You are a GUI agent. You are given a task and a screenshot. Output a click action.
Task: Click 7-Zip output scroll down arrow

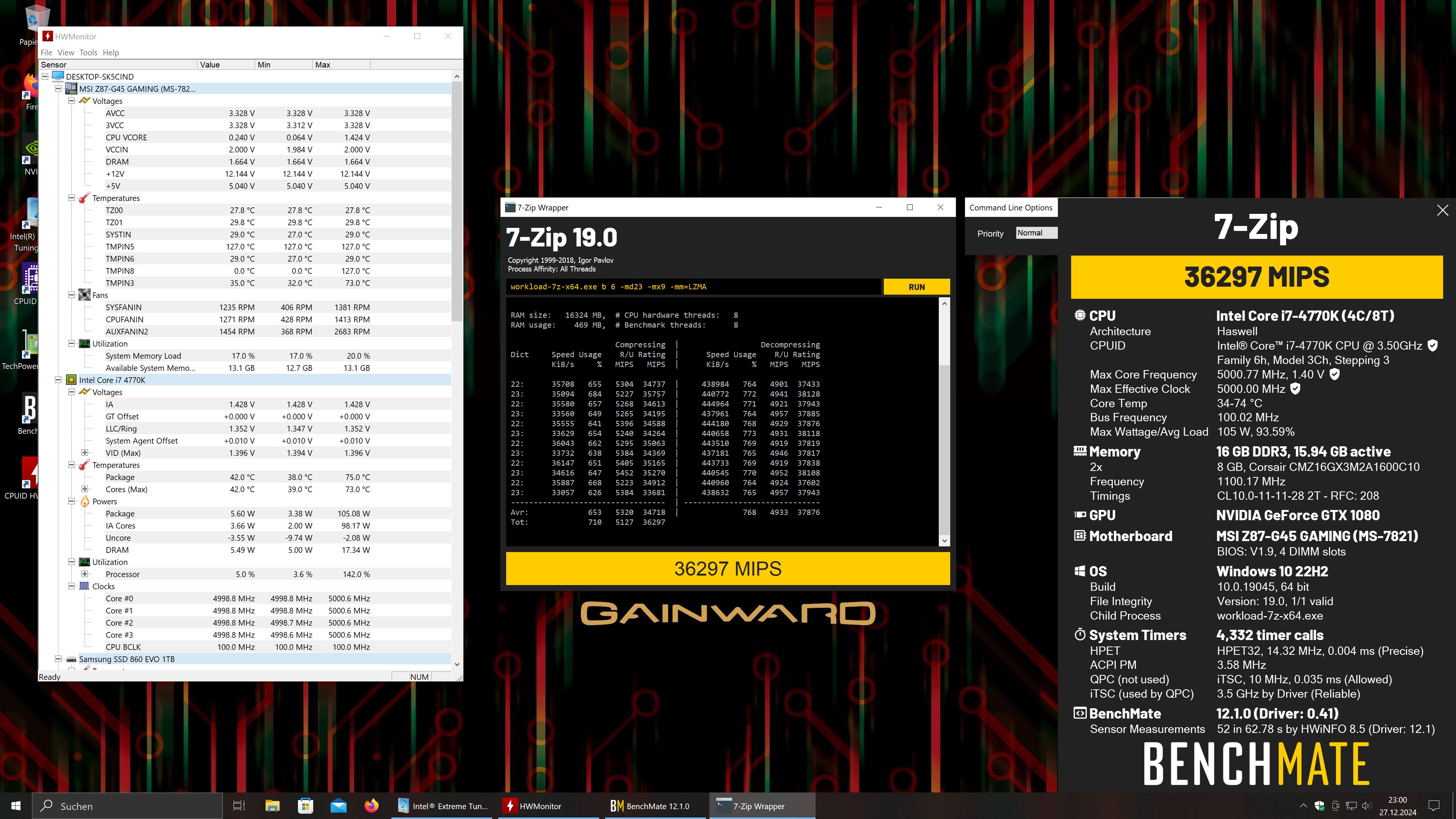(x=944, y=541)
